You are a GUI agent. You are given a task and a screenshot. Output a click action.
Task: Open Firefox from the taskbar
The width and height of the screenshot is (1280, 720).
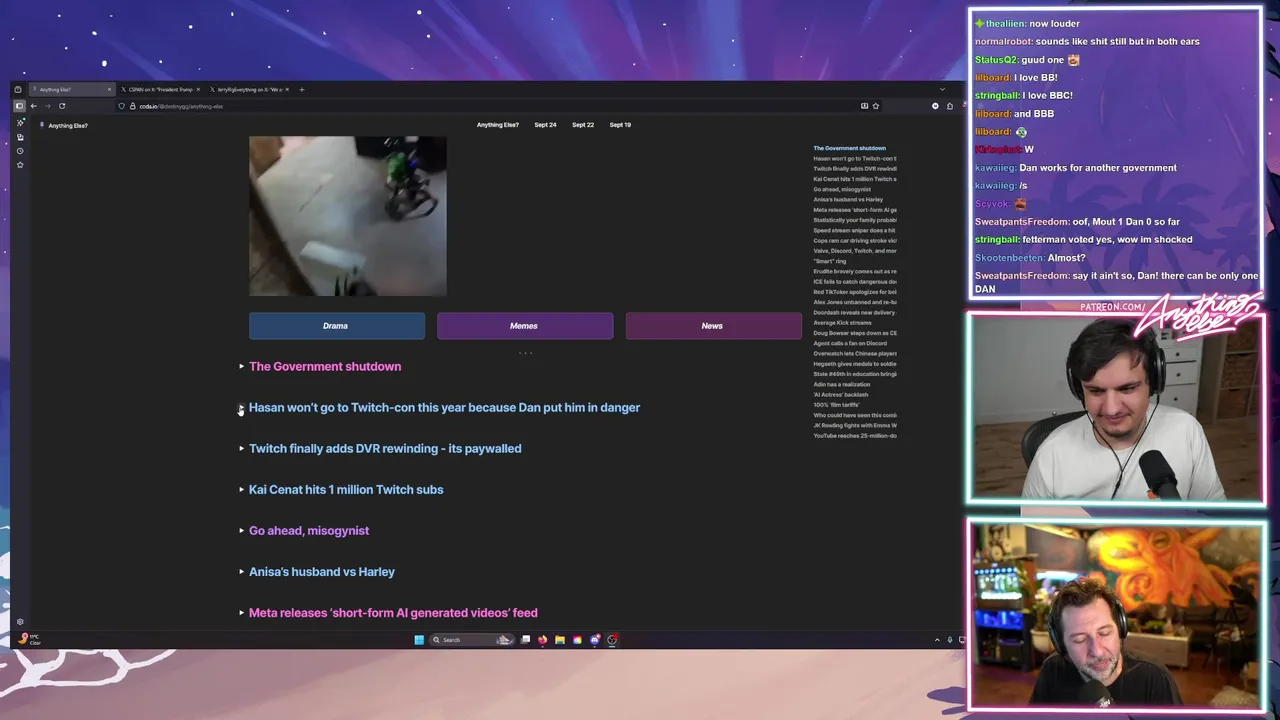pyautogui.click(x=543, y=640)
